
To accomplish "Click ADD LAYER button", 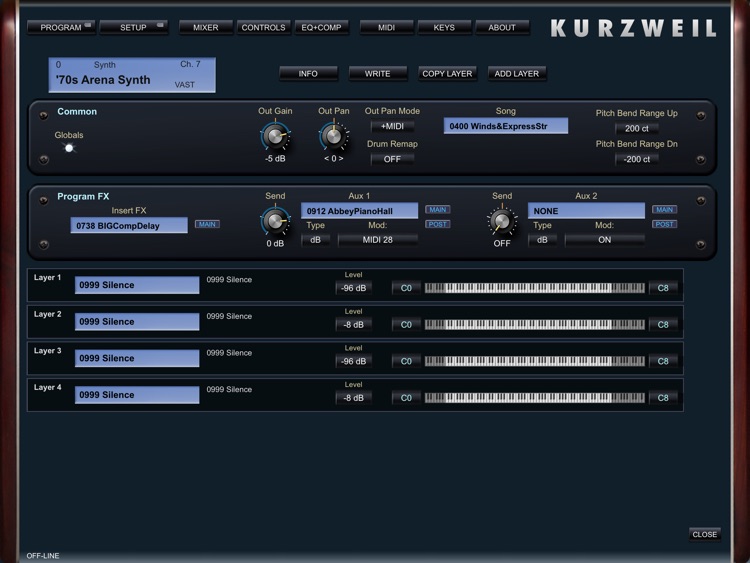I will (517, 74).
